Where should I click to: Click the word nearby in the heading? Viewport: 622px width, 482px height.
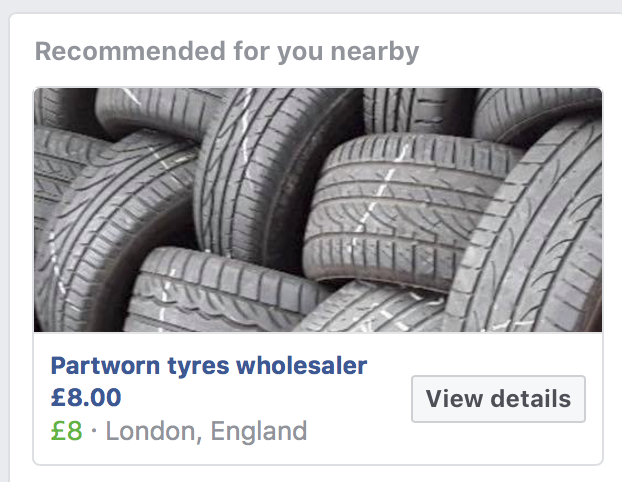[374, 52]
